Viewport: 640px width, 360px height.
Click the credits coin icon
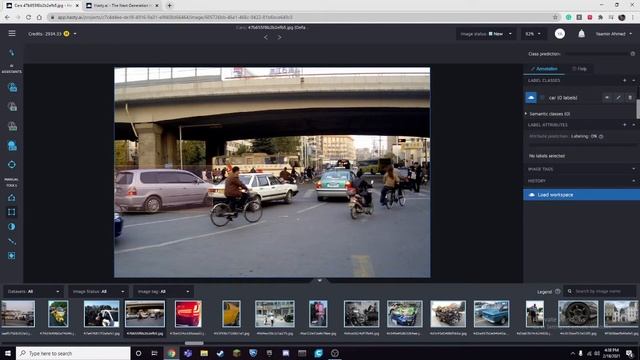click(x=67, y=34)
